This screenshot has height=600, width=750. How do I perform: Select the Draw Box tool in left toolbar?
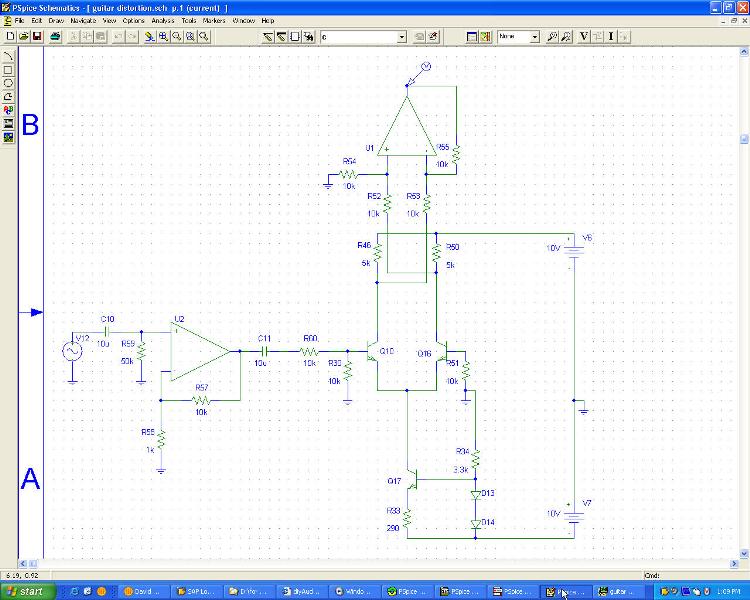click(x=8, y=70)
